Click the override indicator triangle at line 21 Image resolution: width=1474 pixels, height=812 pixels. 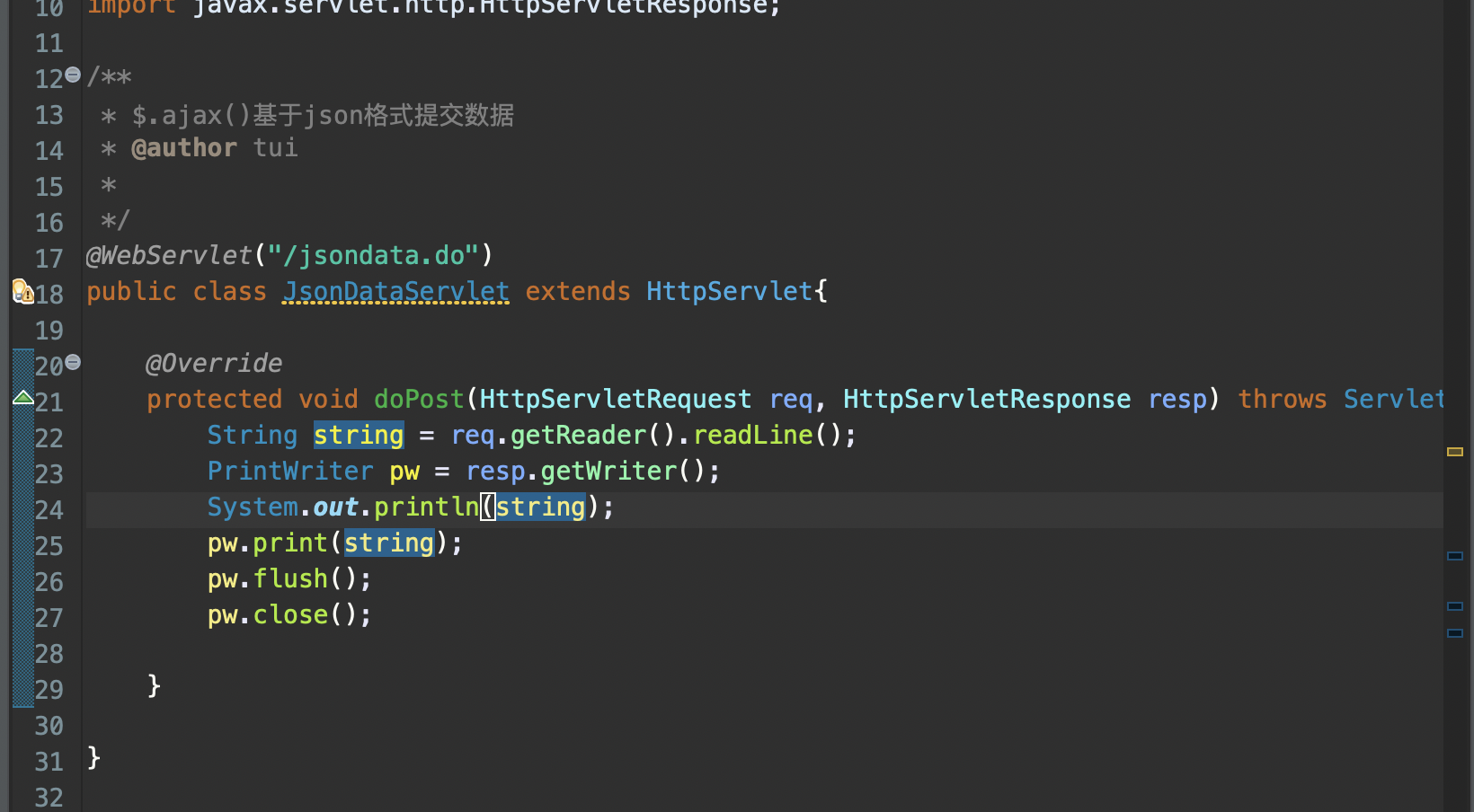click(23, 397)
